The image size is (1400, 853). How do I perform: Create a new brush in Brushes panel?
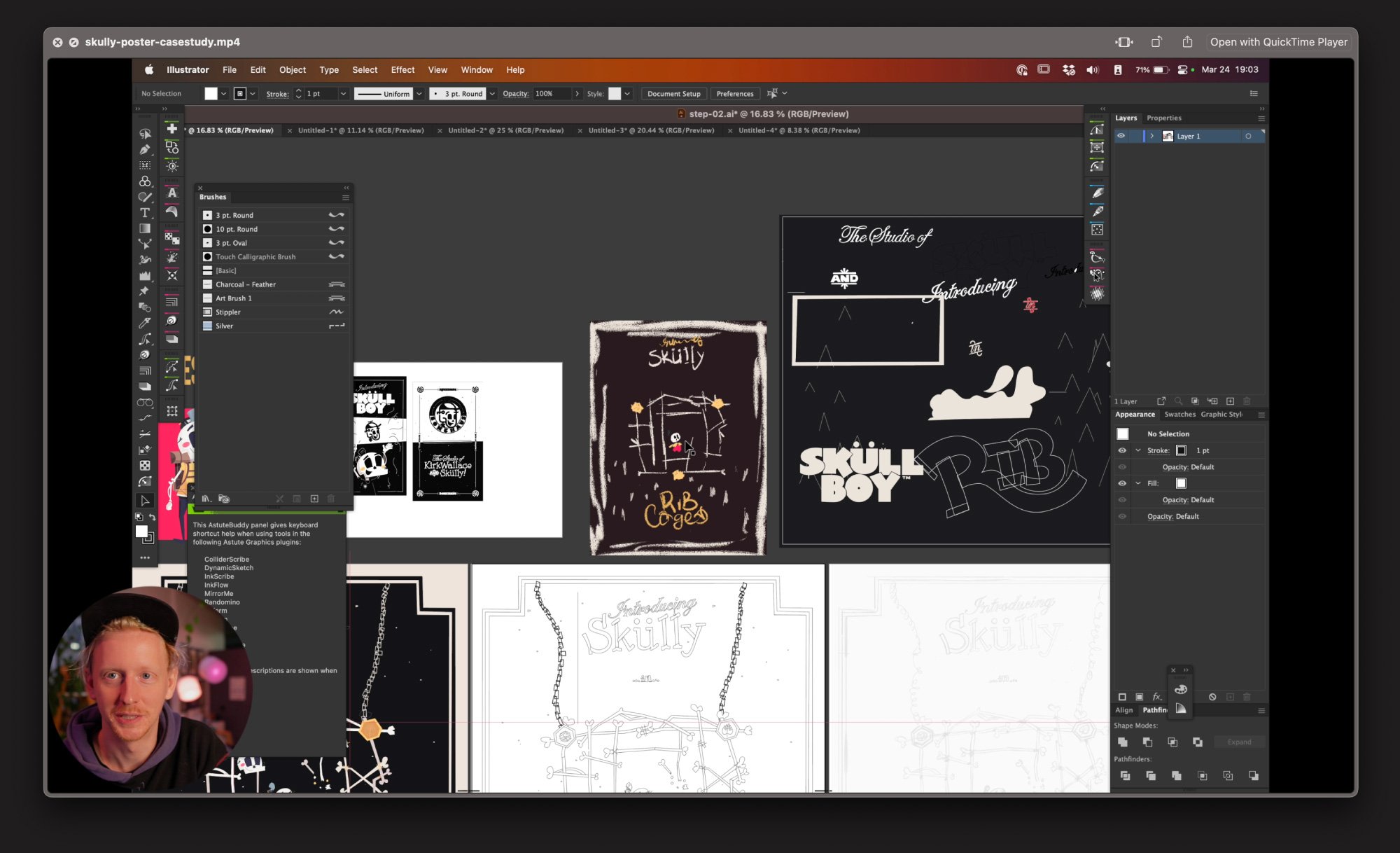pos(314,499)
